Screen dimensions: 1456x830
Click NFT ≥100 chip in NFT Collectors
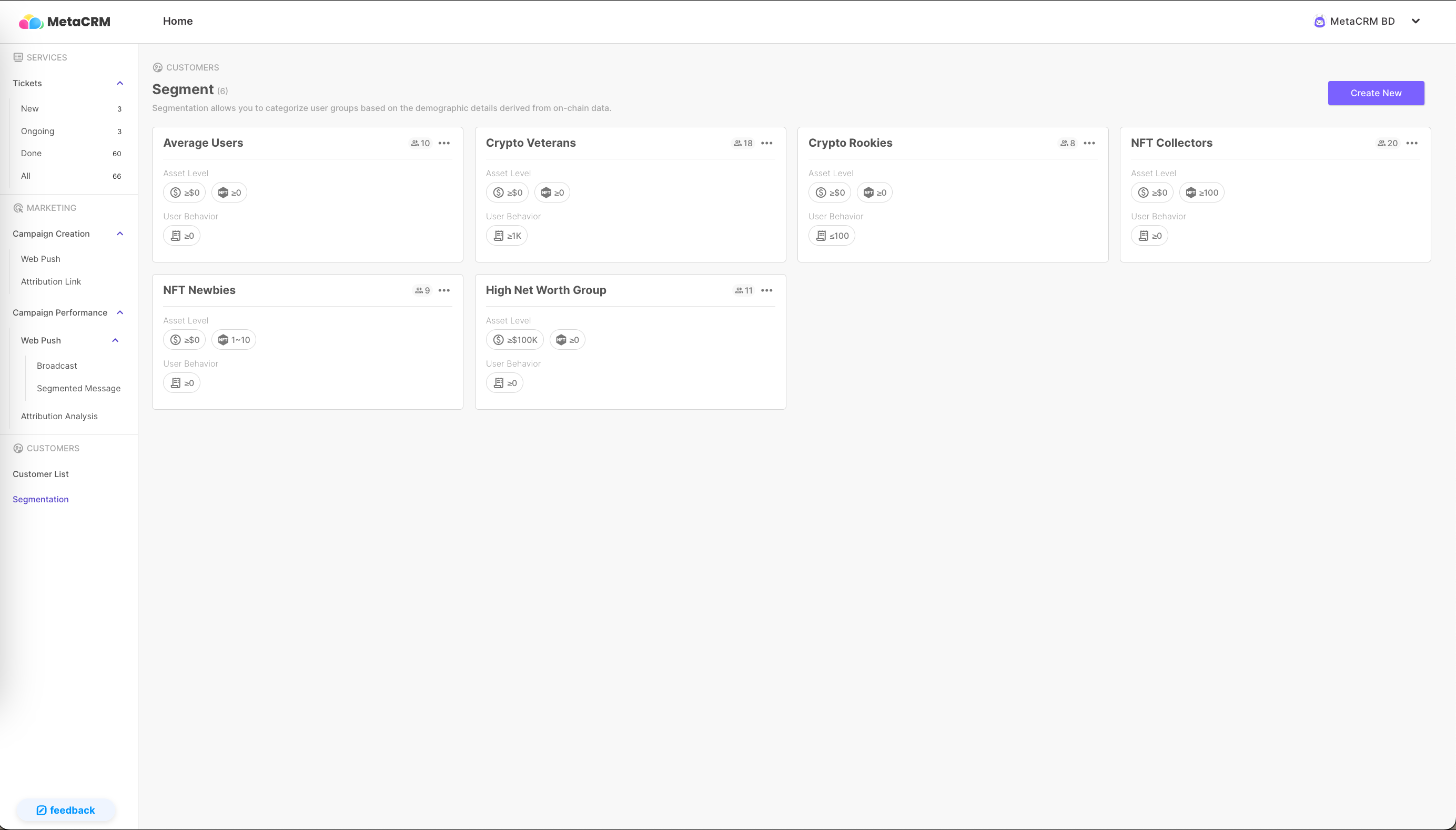tap(1202, 193)
